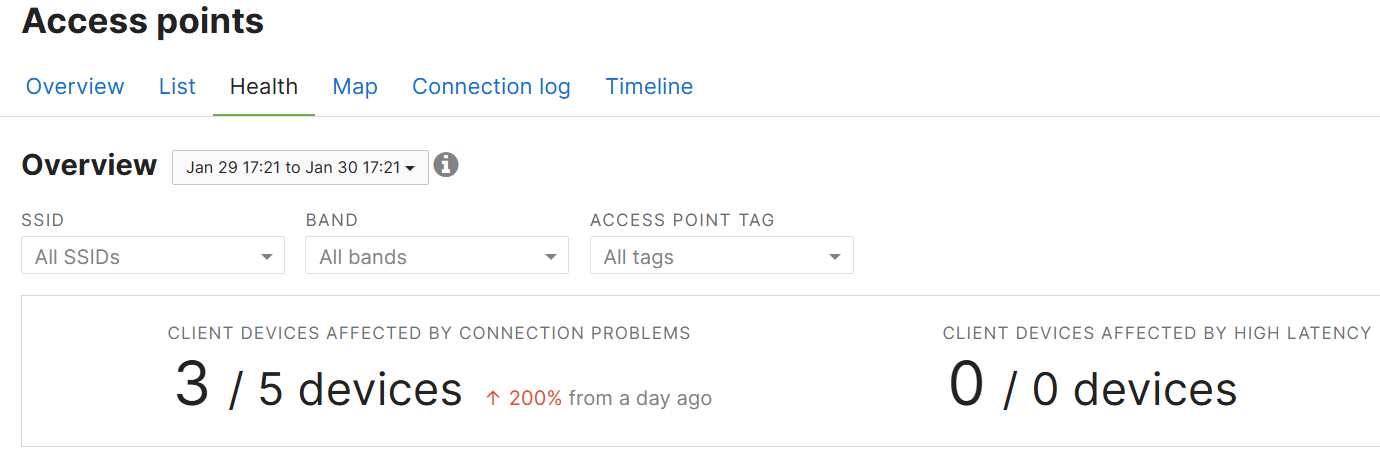Go to the Map tab
The width and height of the screenshot is (1380, 458).
pos(355,87)
